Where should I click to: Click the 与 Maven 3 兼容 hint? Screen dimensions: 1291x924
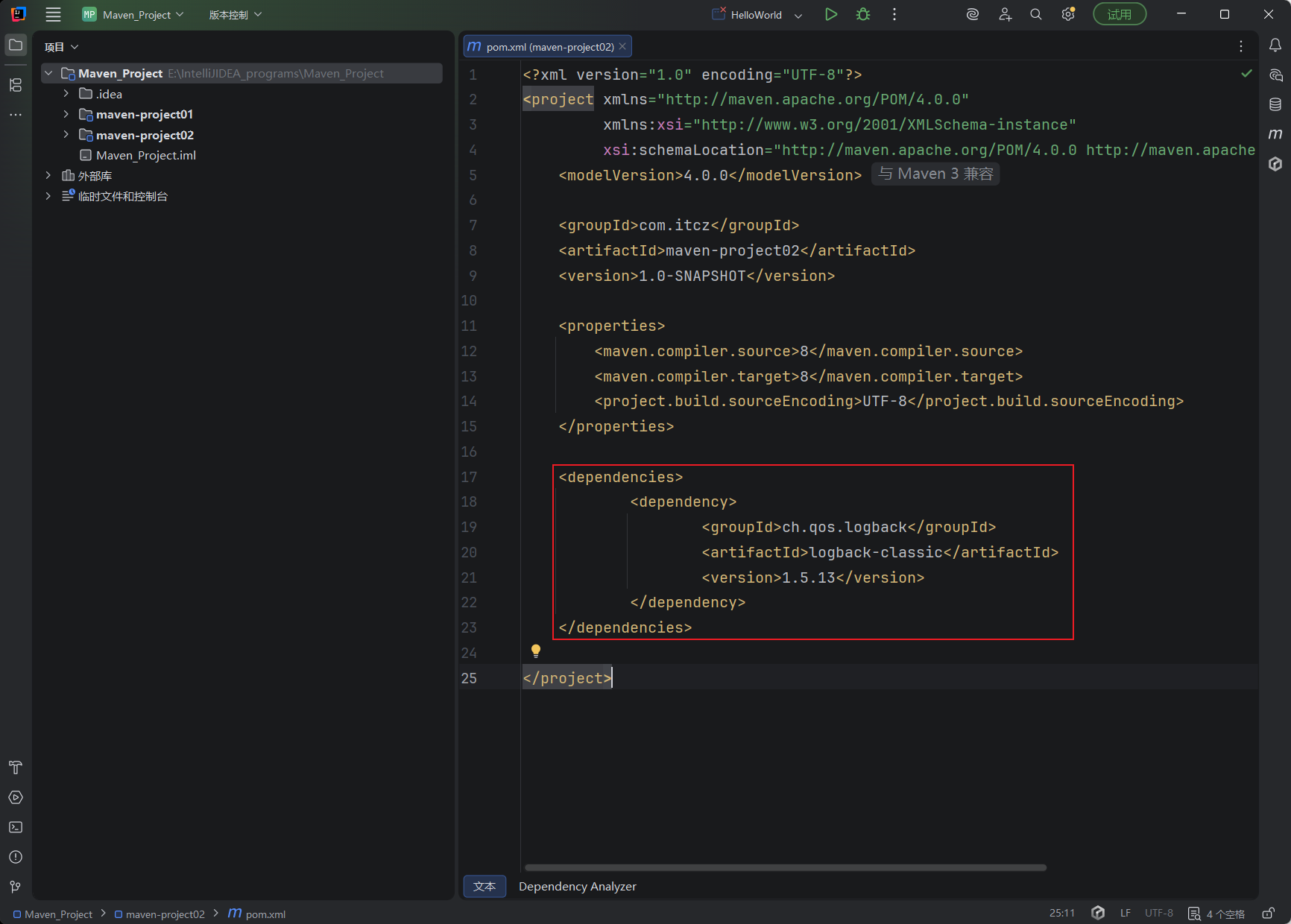coord(935,174)
